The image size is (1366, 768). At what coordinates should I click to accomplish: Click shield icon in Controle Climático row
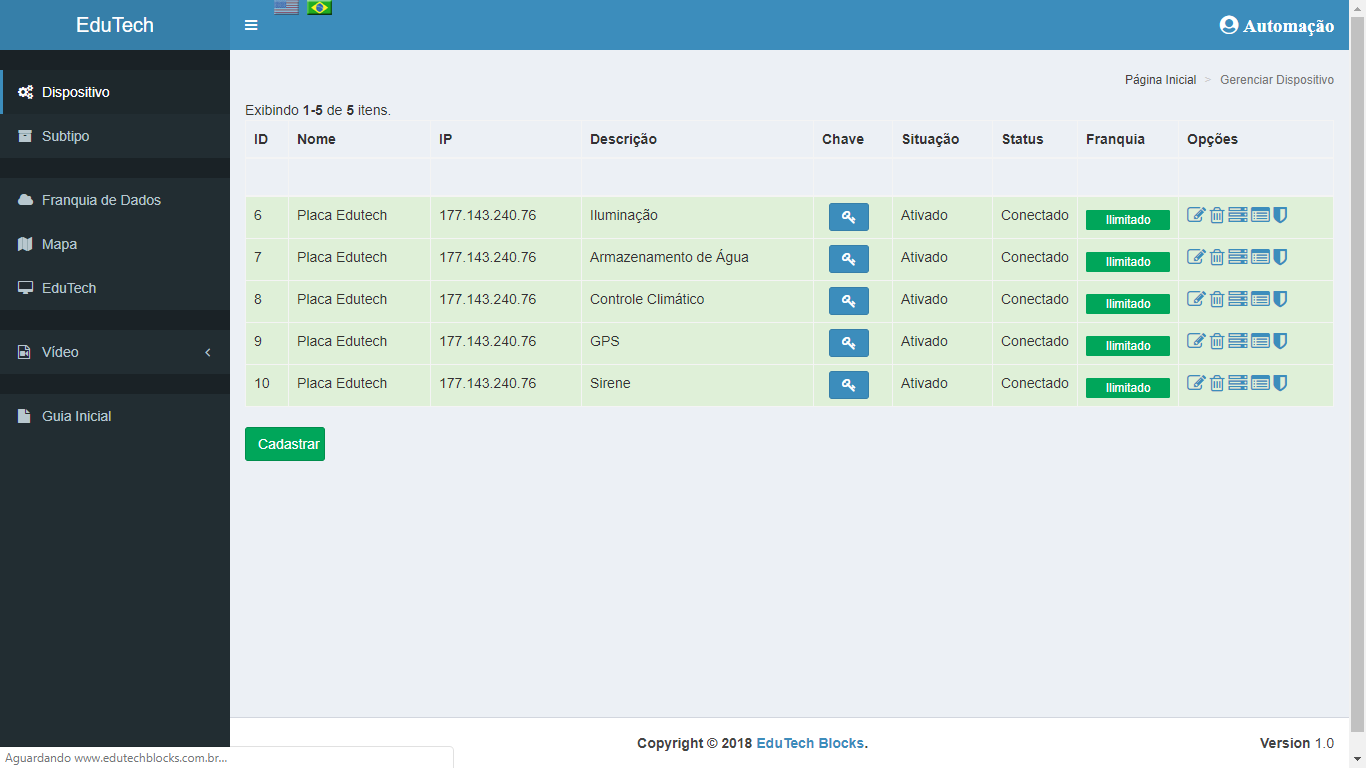pyautogui.click(x=1280, y=299)
